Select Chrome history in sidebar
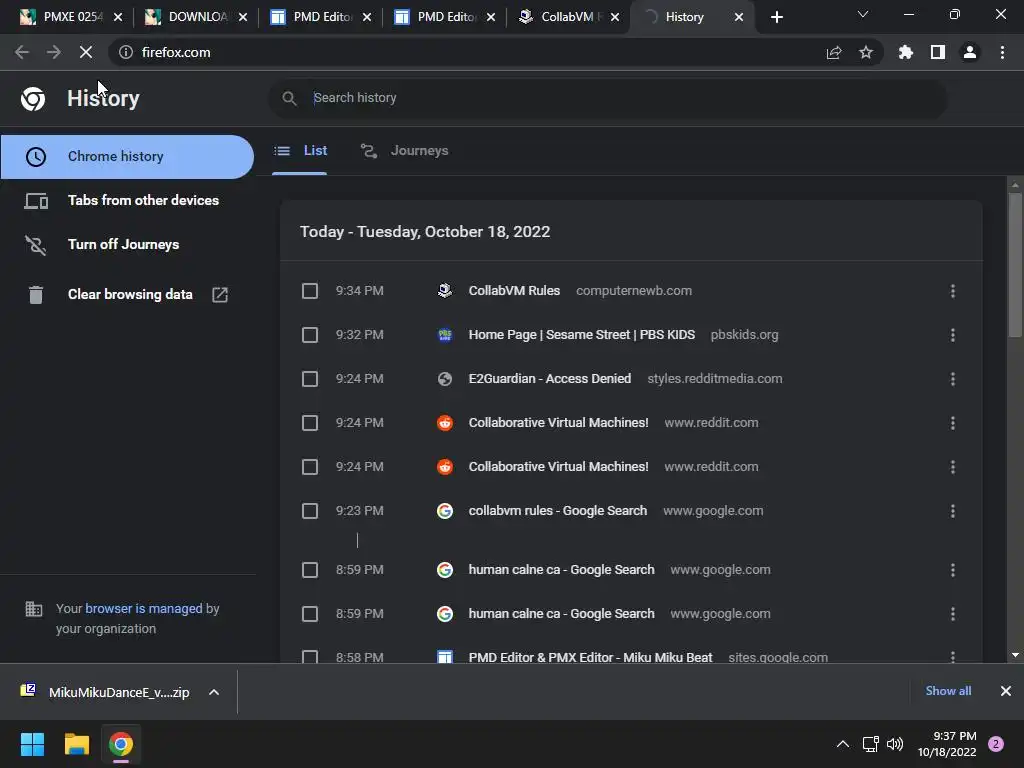 (127, 157)
